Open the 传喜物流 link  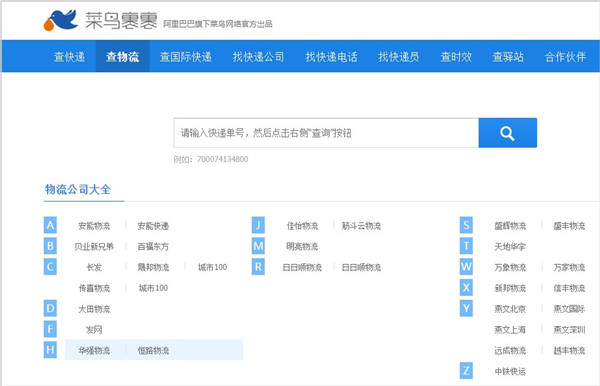coord(94,288)
